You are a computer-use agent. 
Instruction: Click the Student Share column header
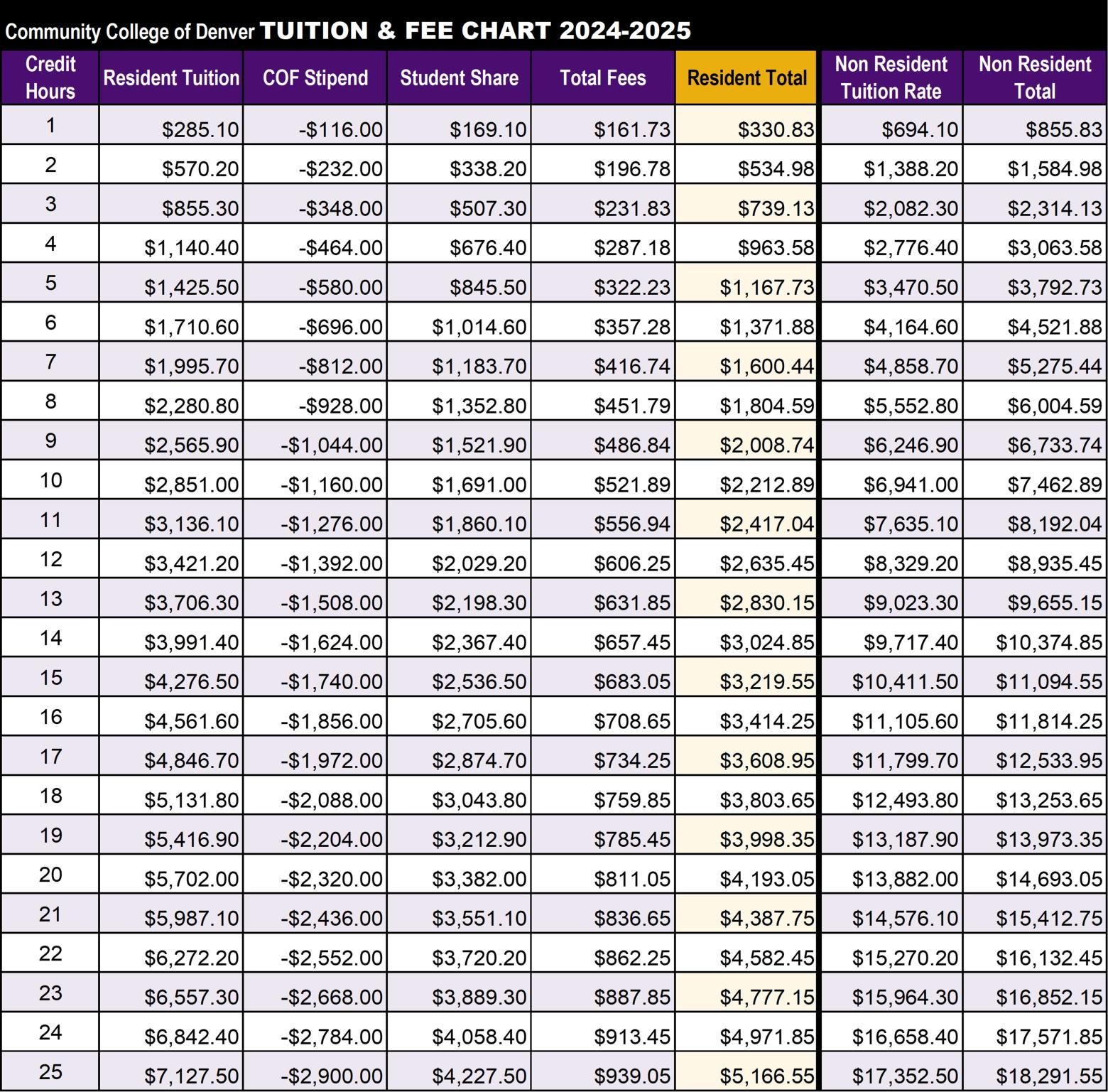pos(459,77)
